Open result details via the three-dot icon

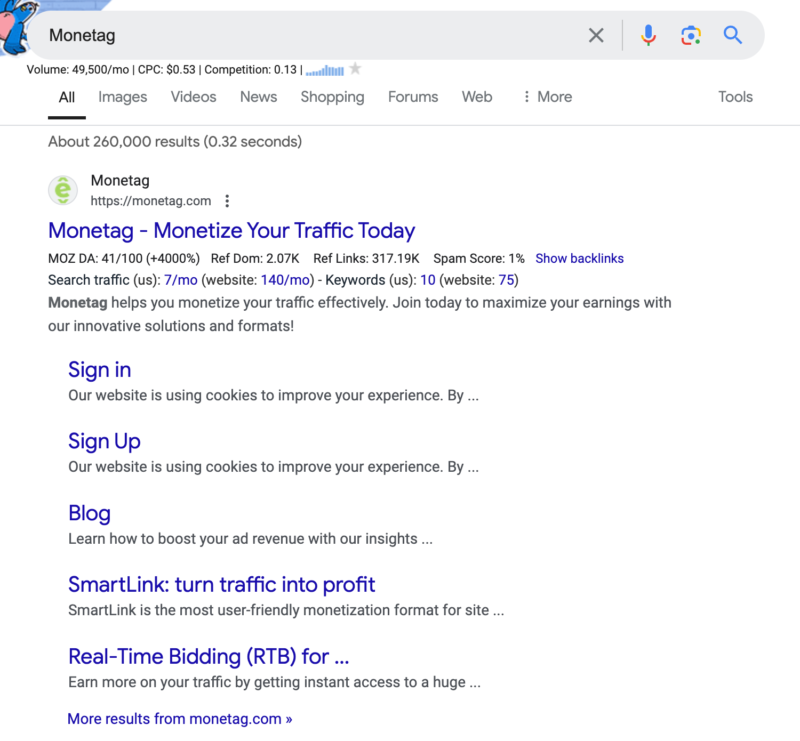pos(227,200)
